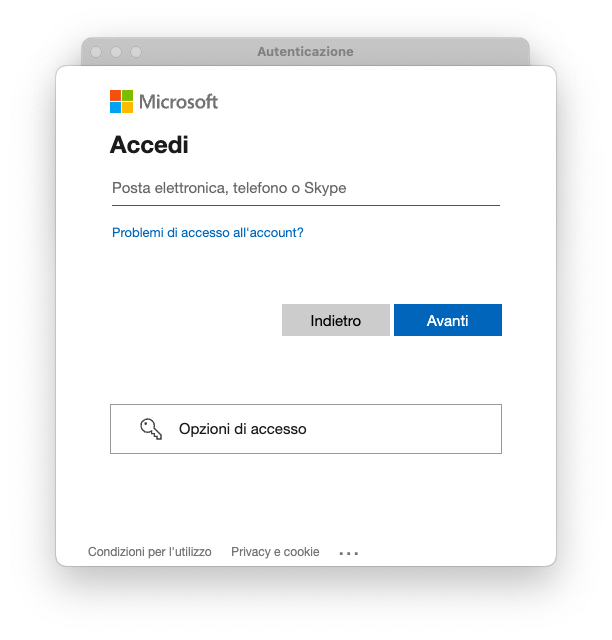Click the blue square of Microsoft logo

(116, 107)
